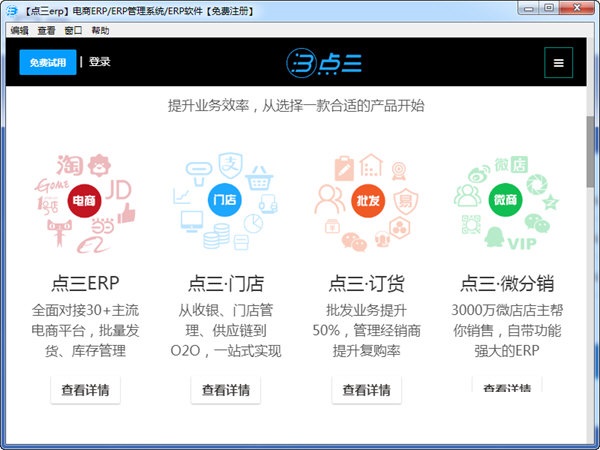The width and height of the screenshot is (600, 450).
Task: Click the red 电商 circle icon
Action: pyautogui.click(x=84, y=200)
